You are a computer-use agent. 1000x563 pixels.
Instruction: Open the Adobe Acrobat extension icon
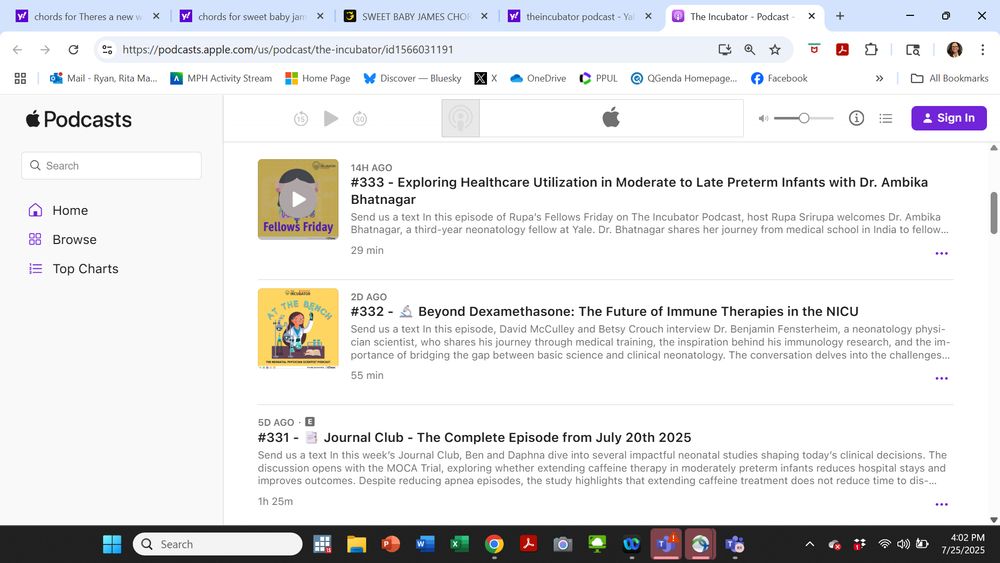coord(842,50)
